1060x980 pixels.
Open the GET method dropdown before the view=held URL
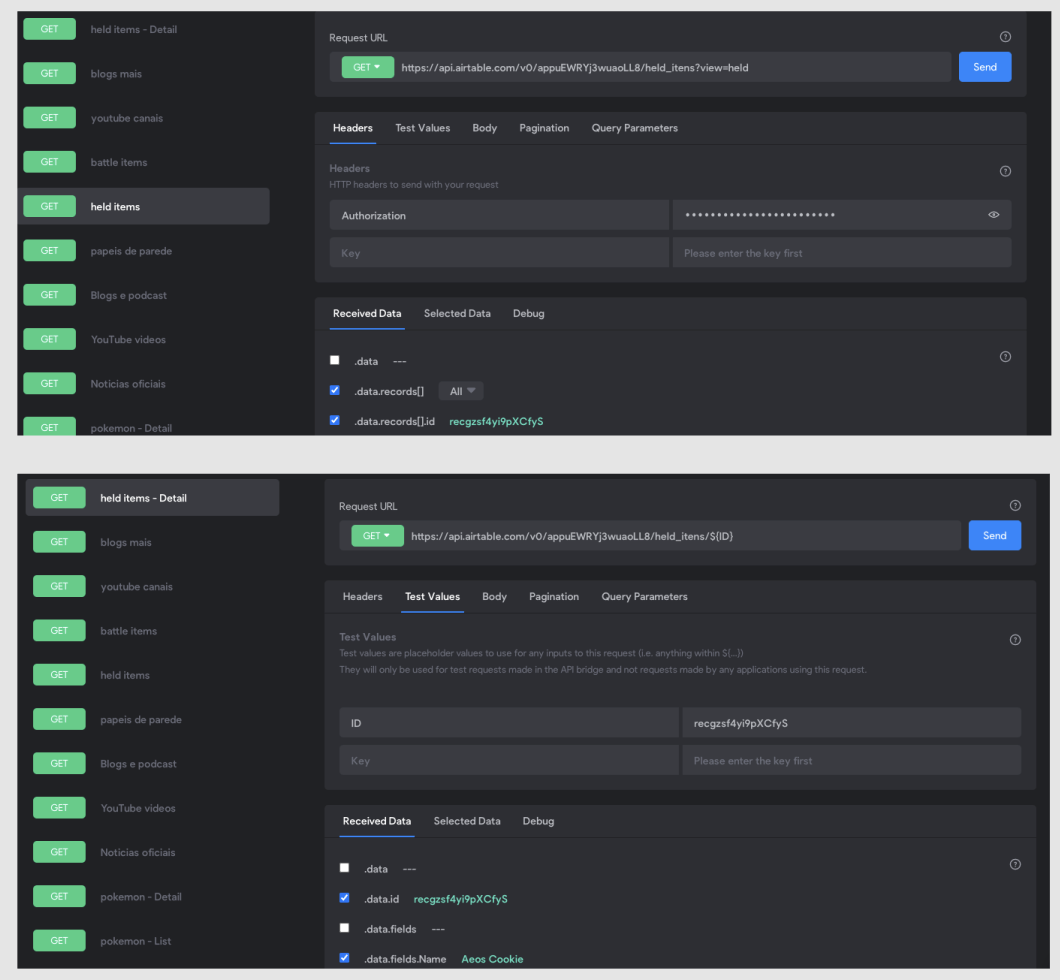click(368, 67)
